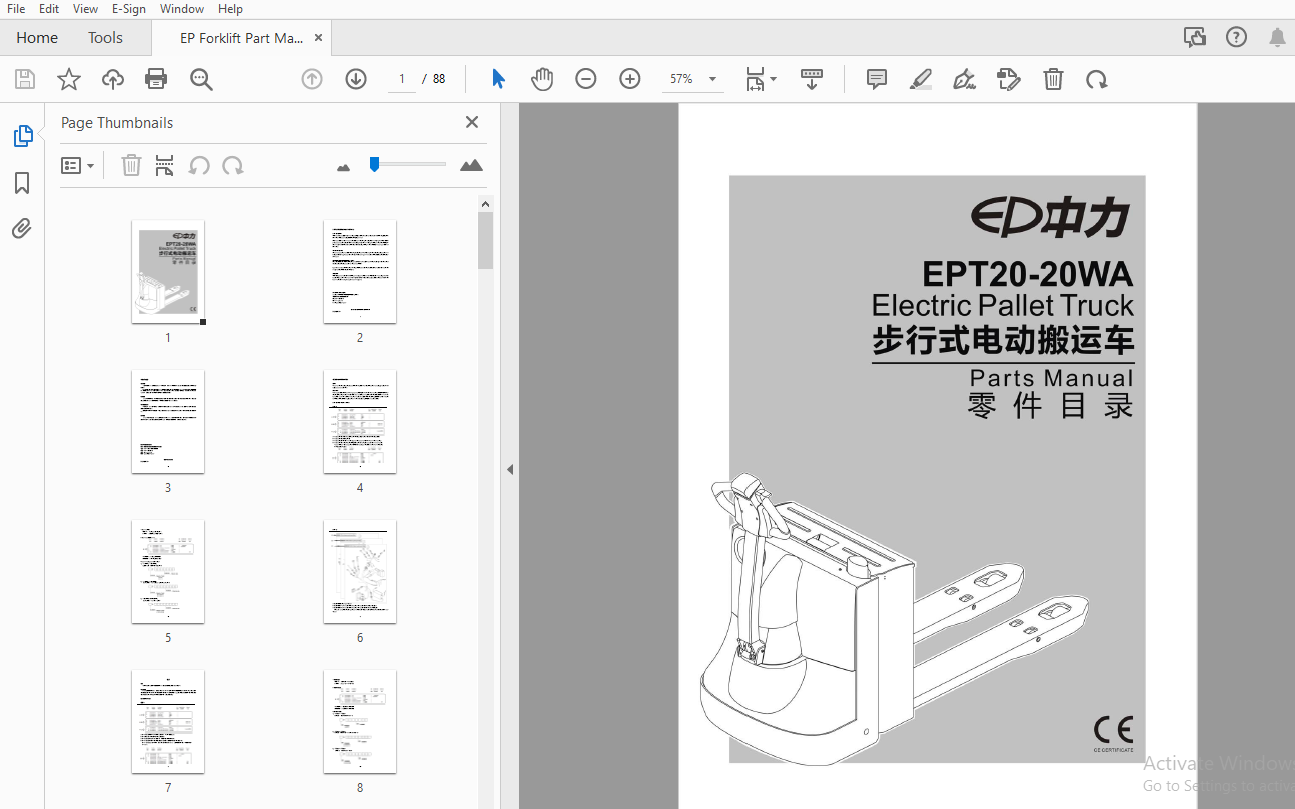This screenshot has width=1295, height=809.
Task: Rotate pages counterclockwise in thumbnails panel
Action: [199, 165]
